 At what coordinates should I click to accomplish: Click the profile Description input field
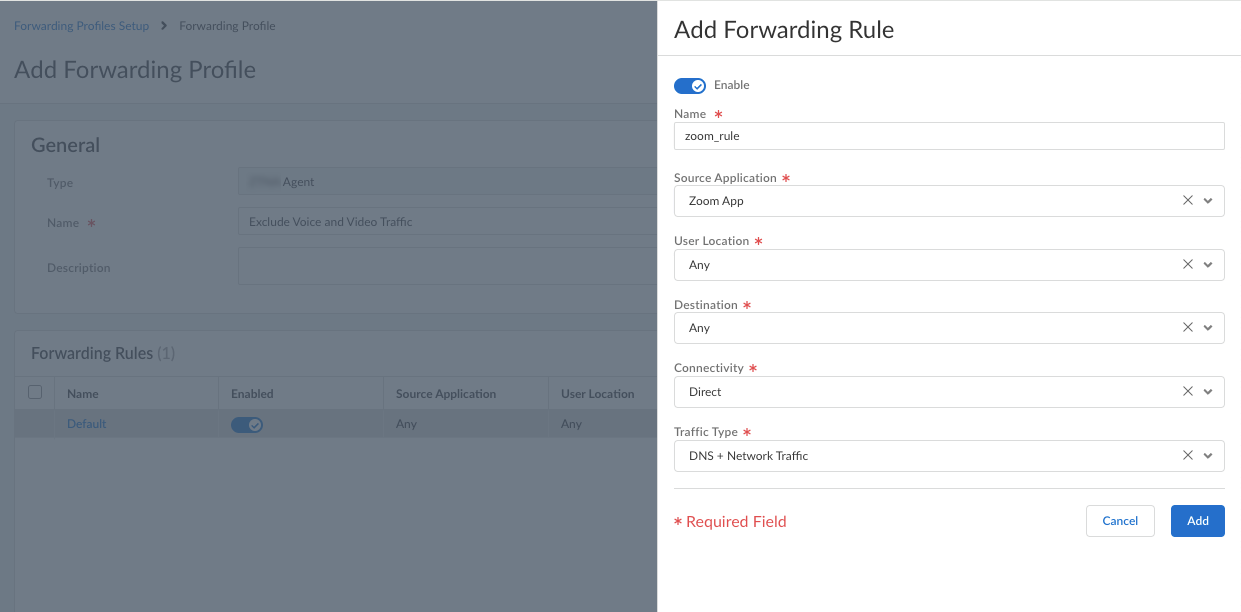[447, 267]
